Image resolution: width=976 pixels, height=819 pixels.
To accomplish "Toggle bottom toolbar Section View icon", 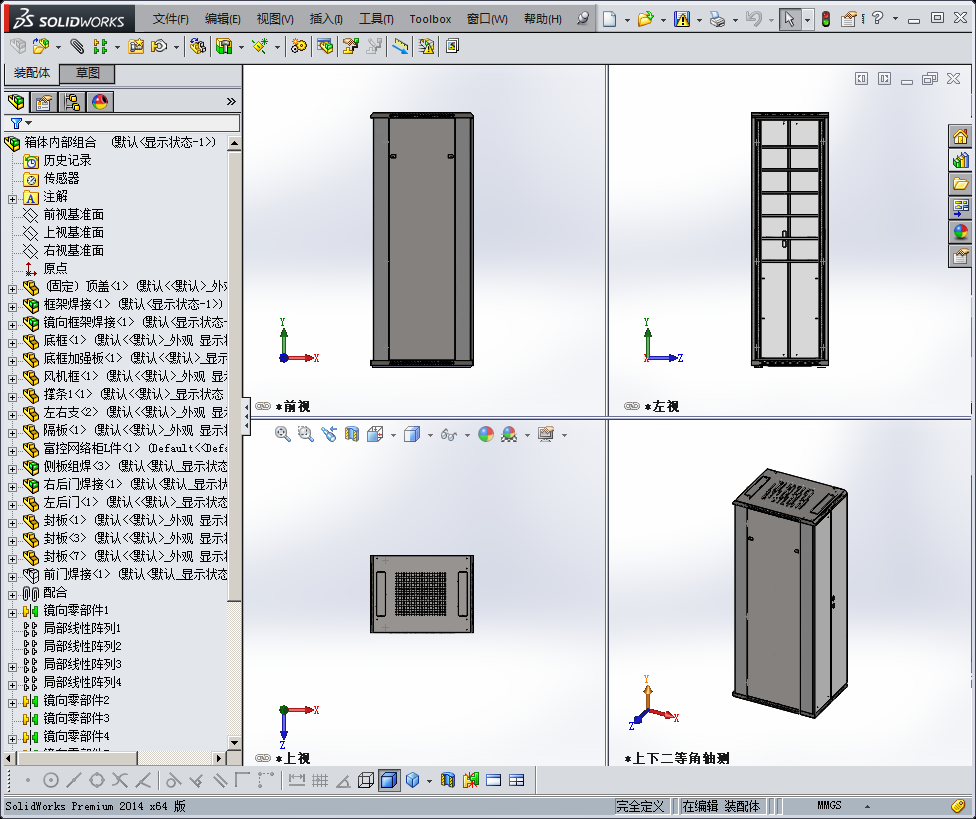I will pyautogui.click(x=448, y=780).
